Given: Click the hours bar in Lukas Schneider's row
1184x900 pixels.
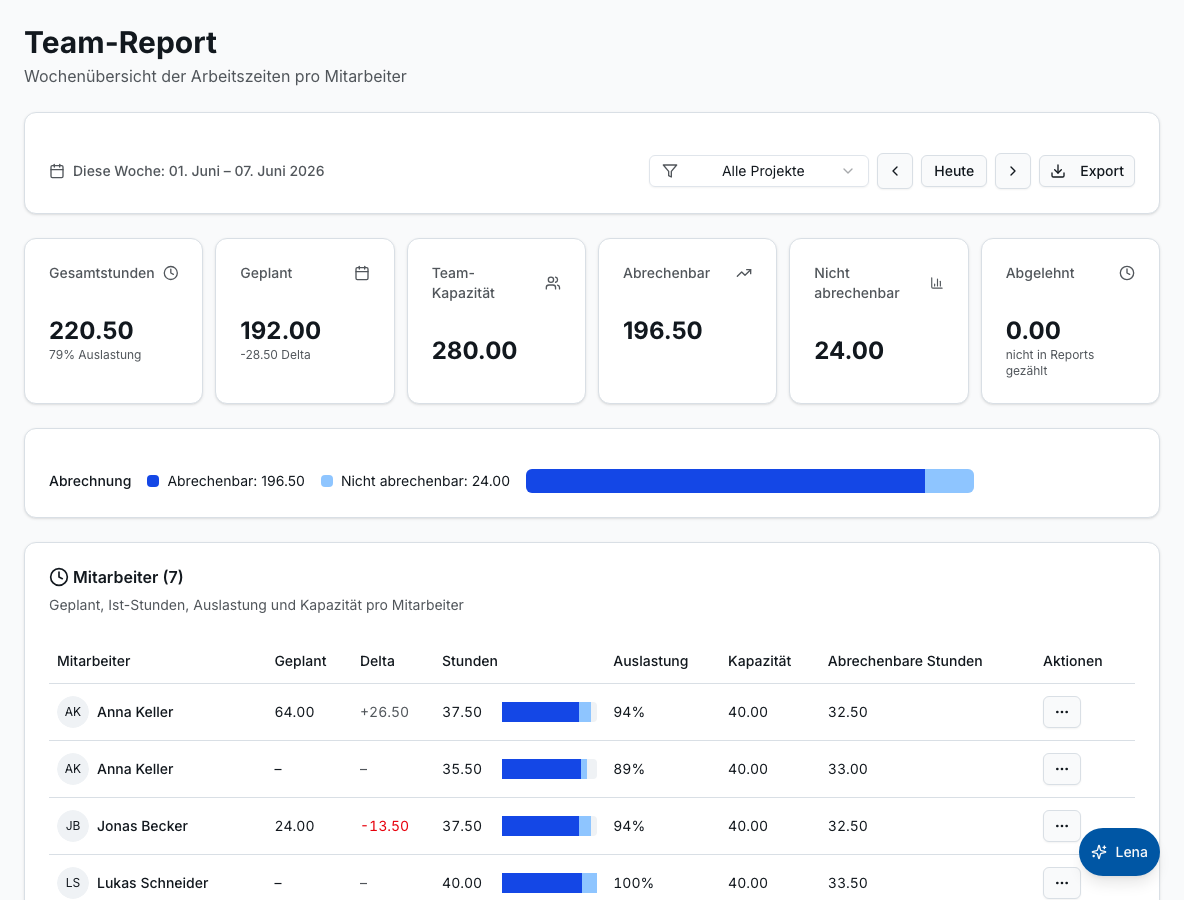Looking at the screenshot, I should (x=549, y=883).
